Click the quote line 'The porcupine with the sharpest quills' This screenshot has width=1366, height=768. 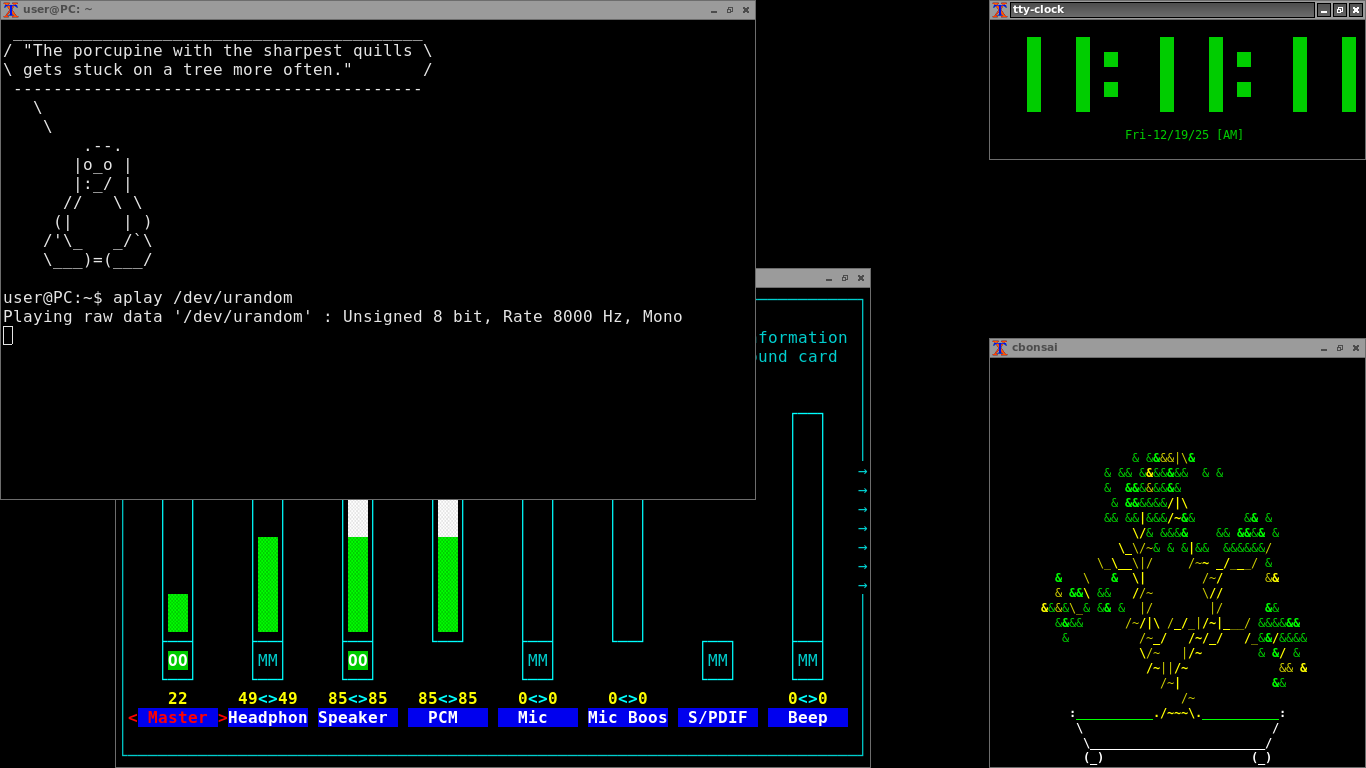pos(218,51)
